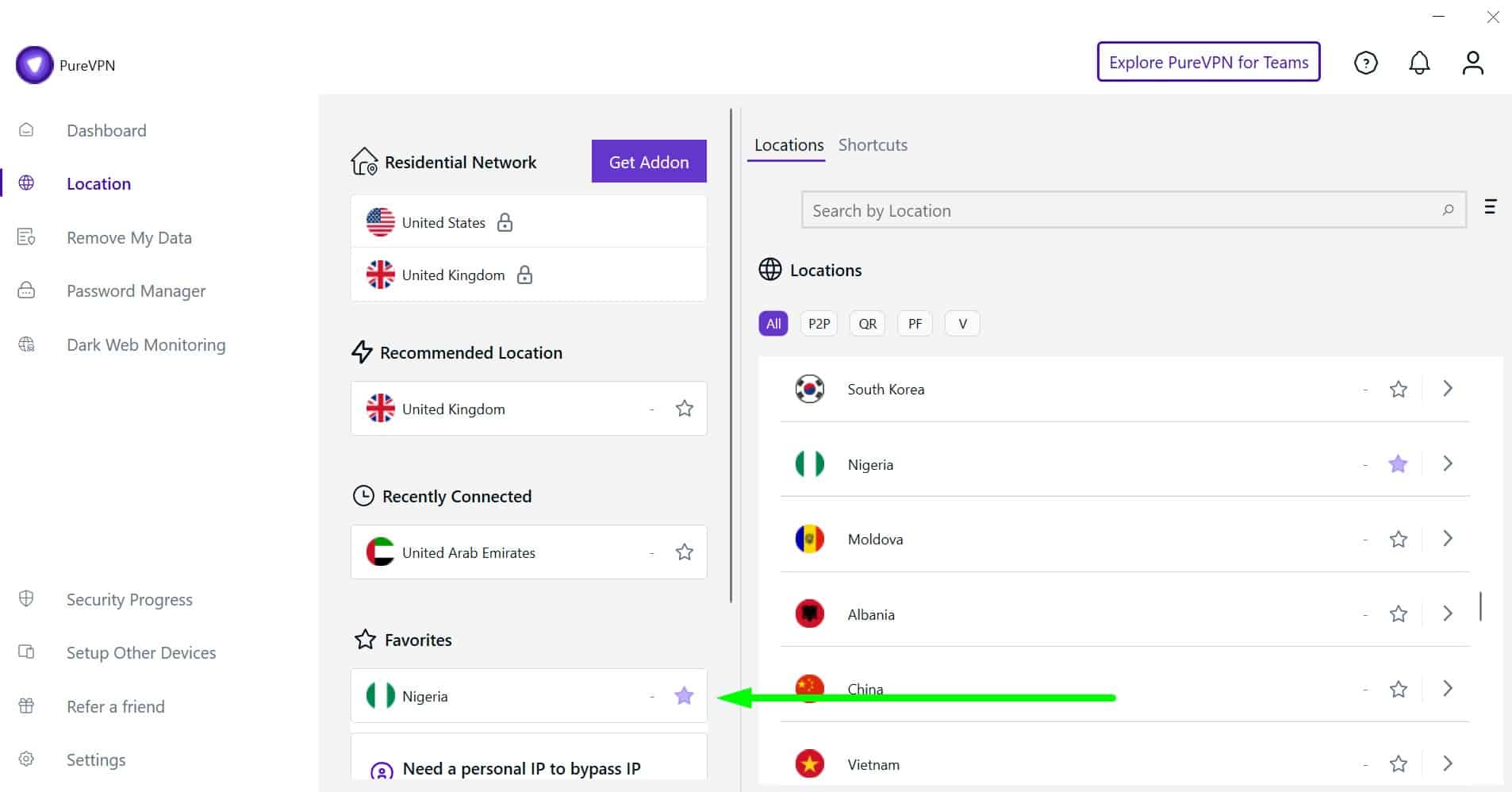Switch to the Locations tab

789,145
